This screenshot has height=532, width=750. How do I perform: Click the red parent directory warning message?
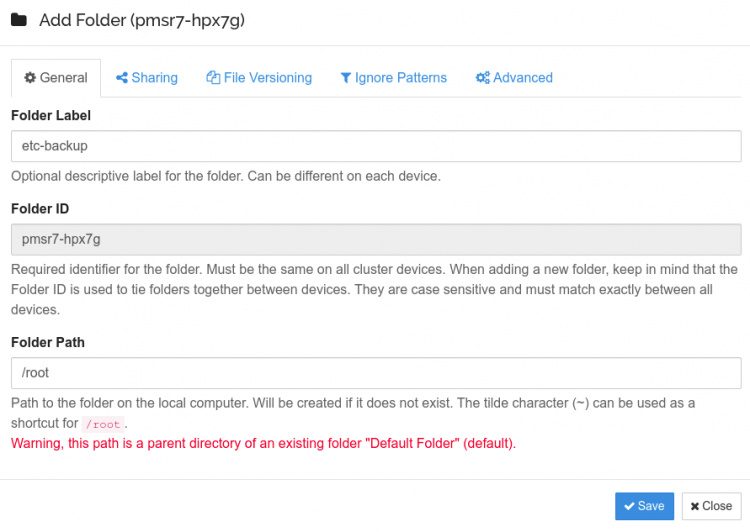click(x=263, y=443)
